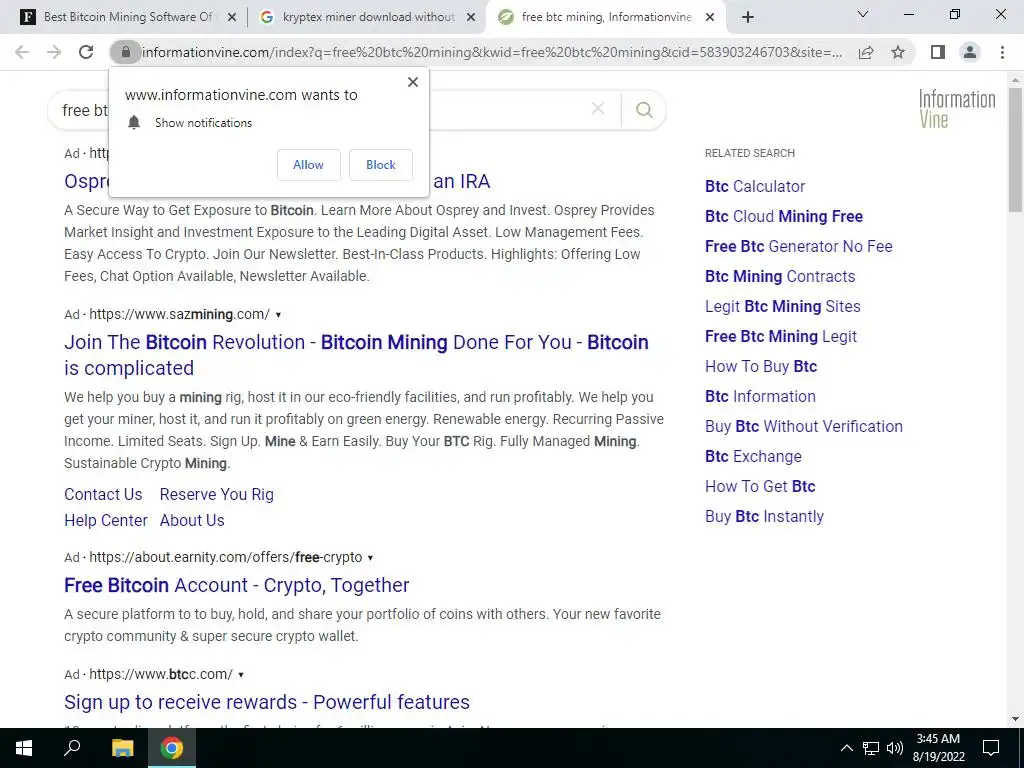Open the Windows Start menu
This screenshot has width=1024, height=768.
[24, 748]
